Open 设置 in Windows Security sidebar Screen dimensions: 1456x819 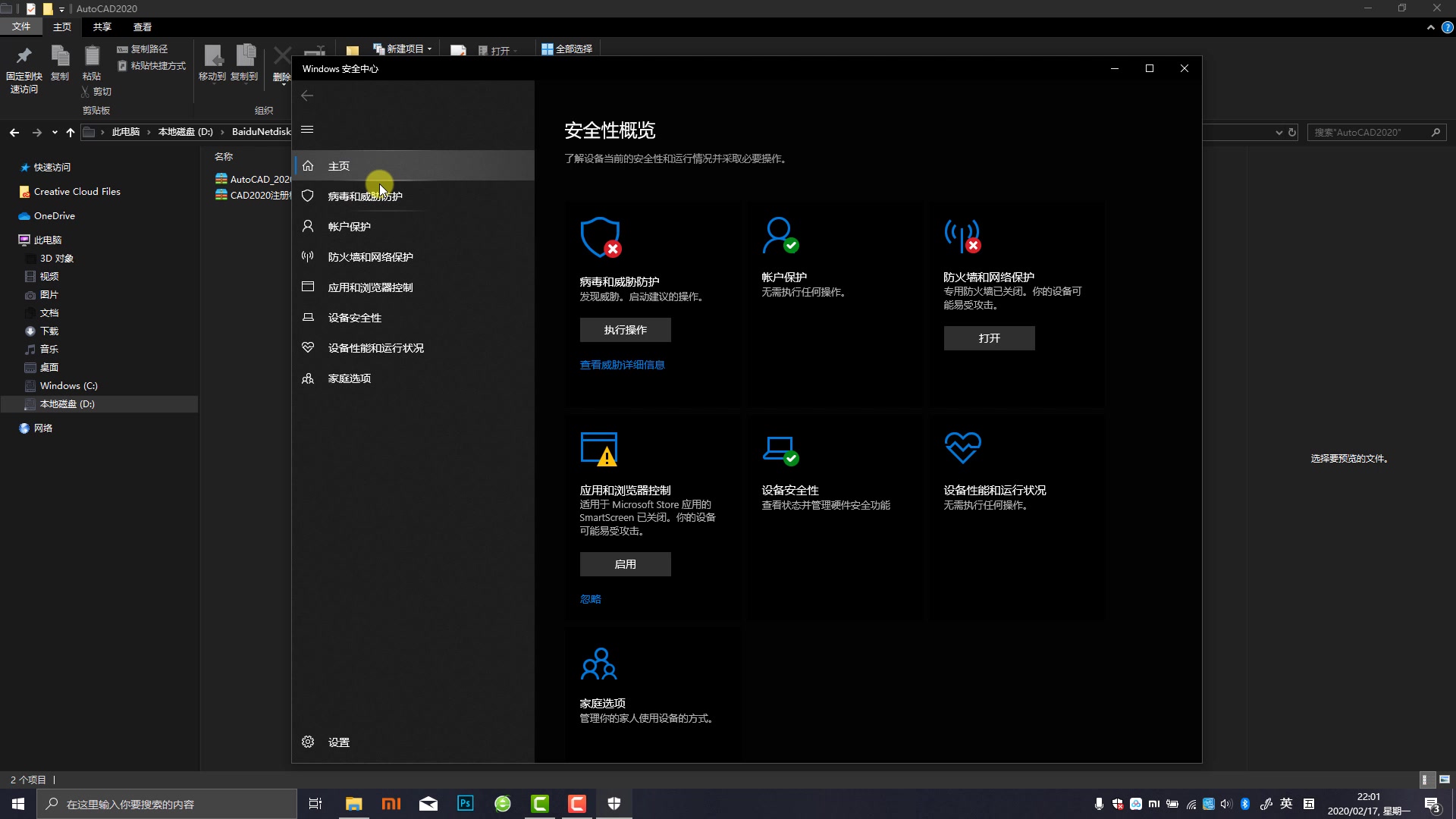click(413, 742)
